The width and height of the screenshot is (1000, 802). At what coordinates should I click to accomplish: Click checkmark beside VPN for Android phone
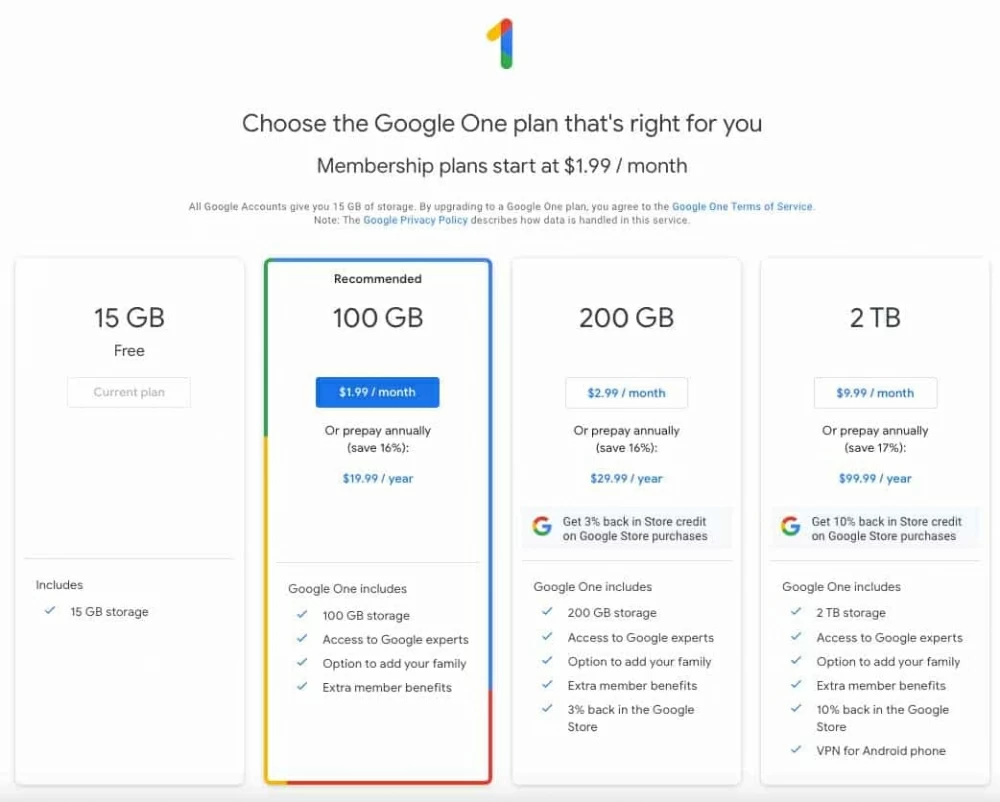coord(796,750)
